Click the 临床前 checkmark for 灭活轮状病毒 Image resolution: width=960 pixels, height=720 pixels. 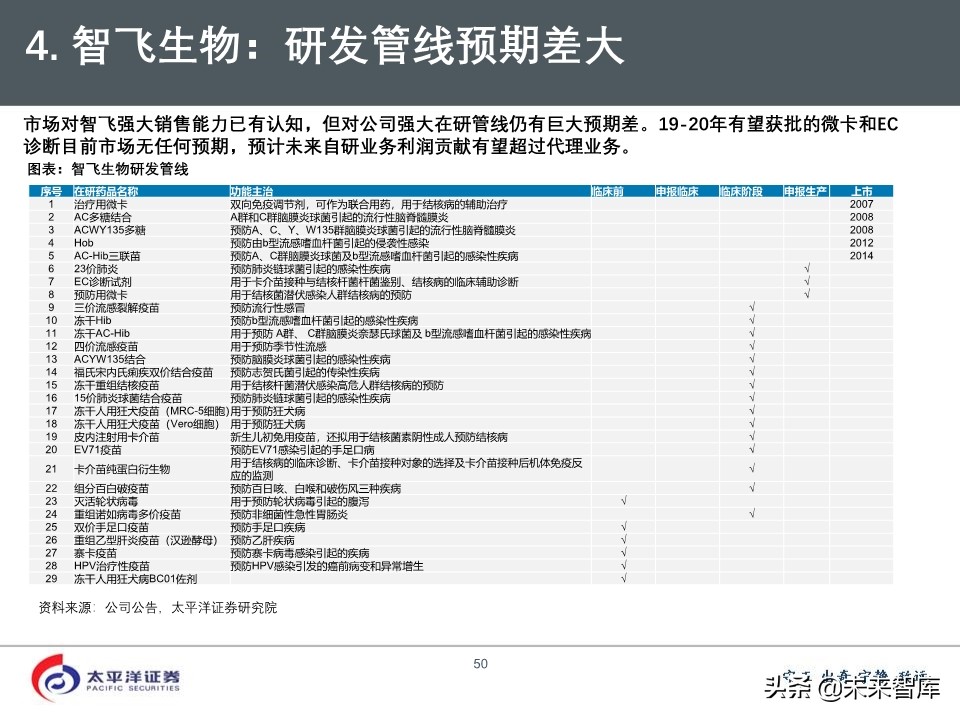(x=624, y=500)
